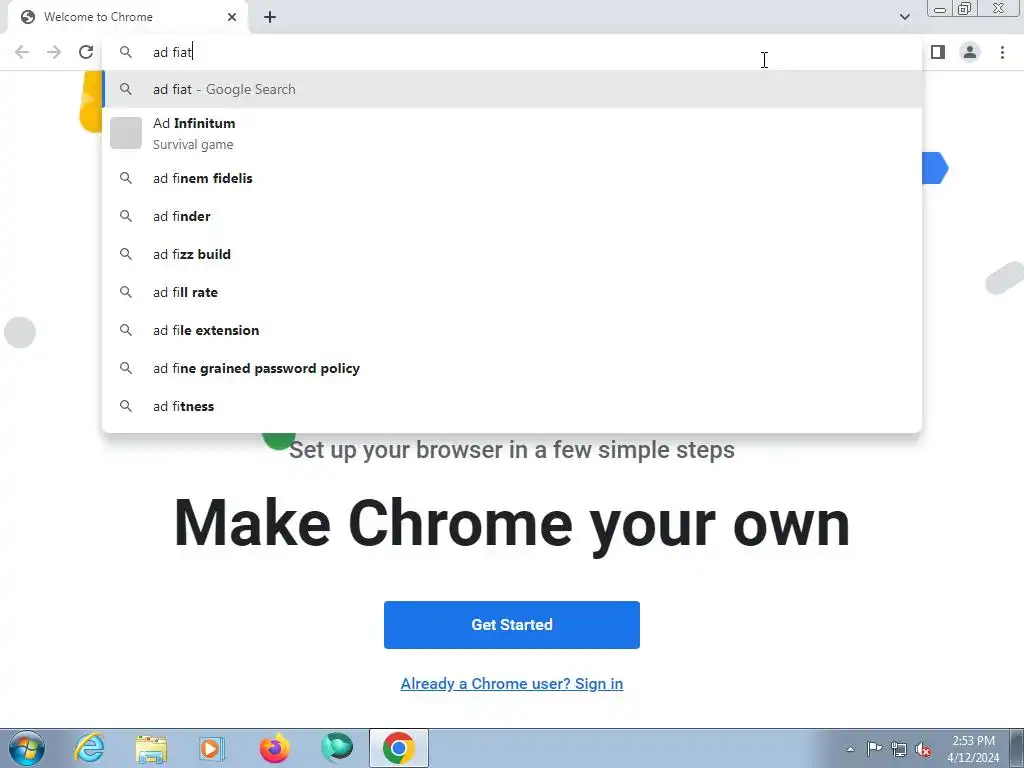Click the magnifier icon beside 'ad finem fidelis'
This screenshot has height=768, width=1024.
[x=125, y=178]
